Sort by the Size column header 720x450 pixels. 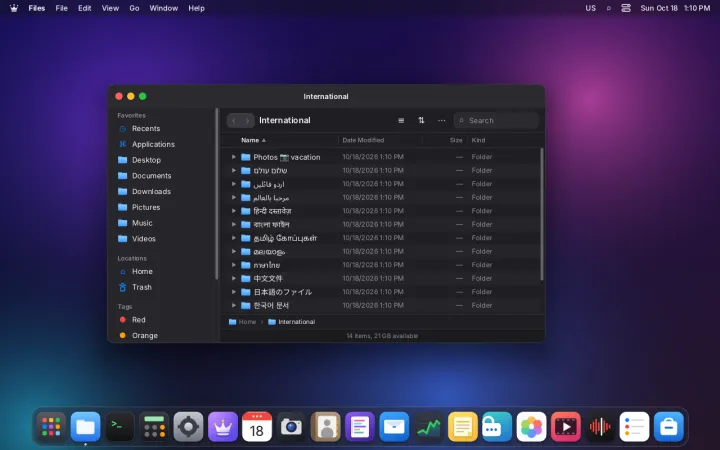[456, 140]
